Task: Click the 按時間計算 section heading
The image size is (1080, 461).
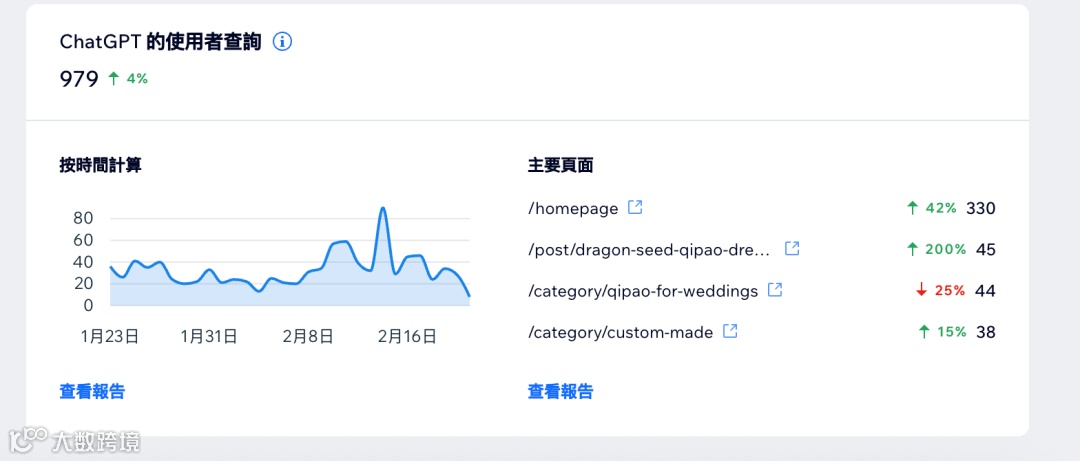Action: coord(101,165)
